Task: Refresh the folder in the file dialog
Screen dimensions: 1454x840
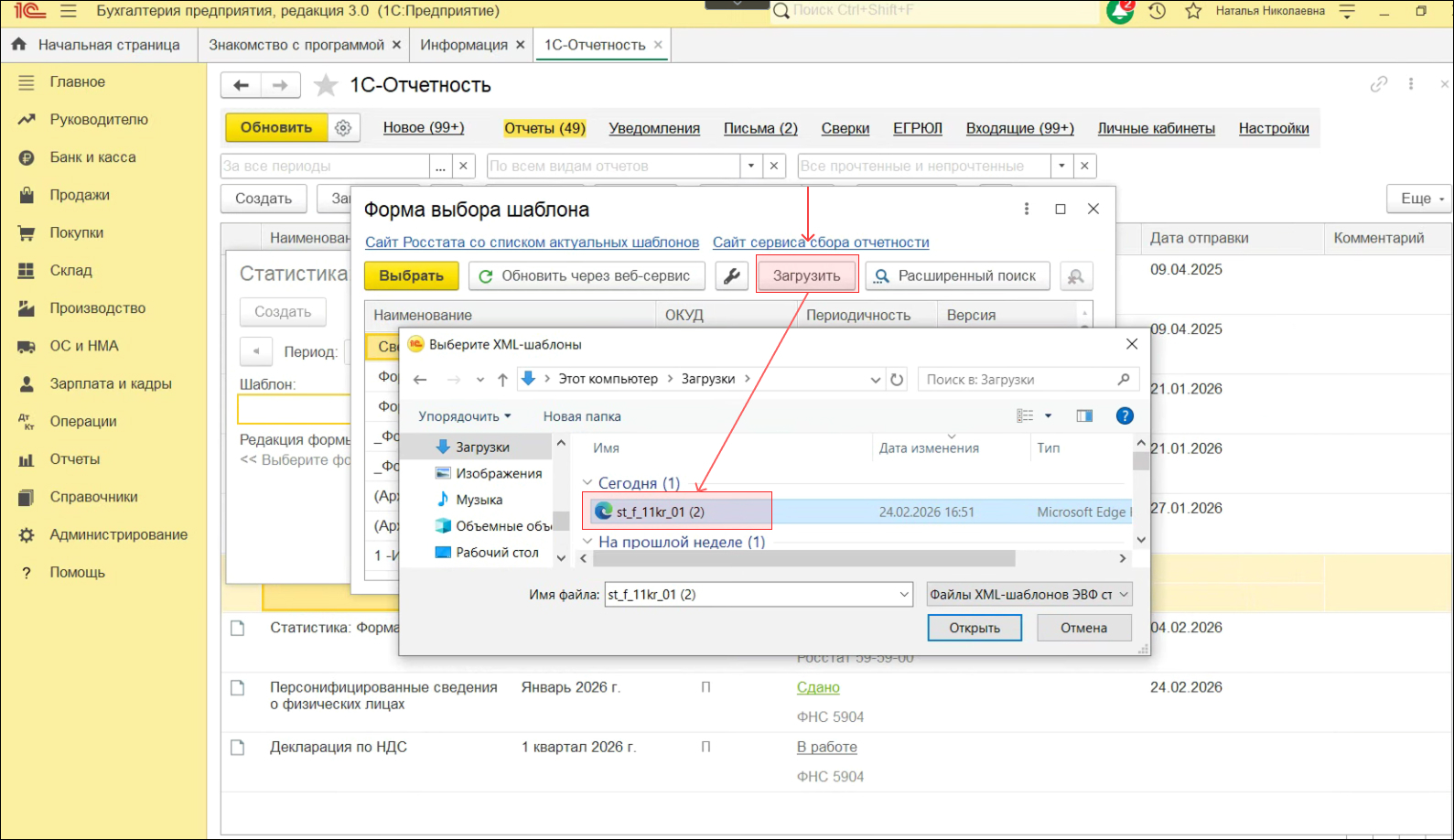Action: (x=897, y=379)
